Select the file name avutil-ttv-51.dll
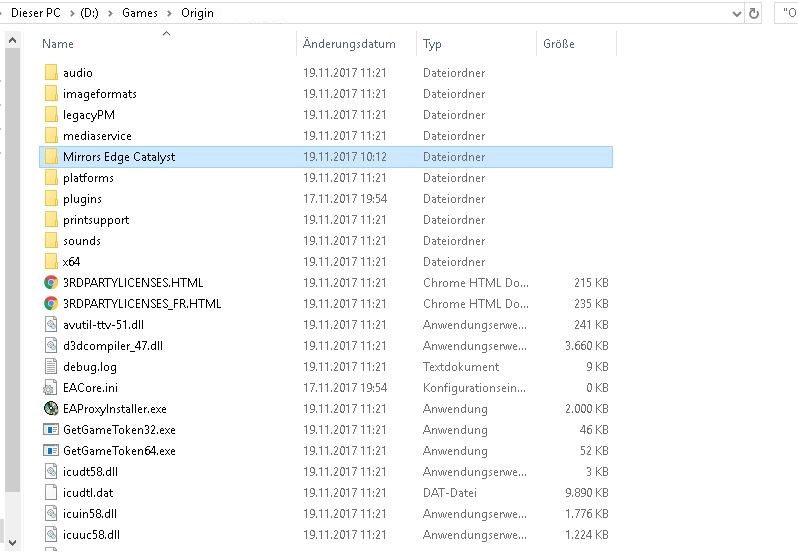Viewport: 798px width, 555px height. coord(103,325)
